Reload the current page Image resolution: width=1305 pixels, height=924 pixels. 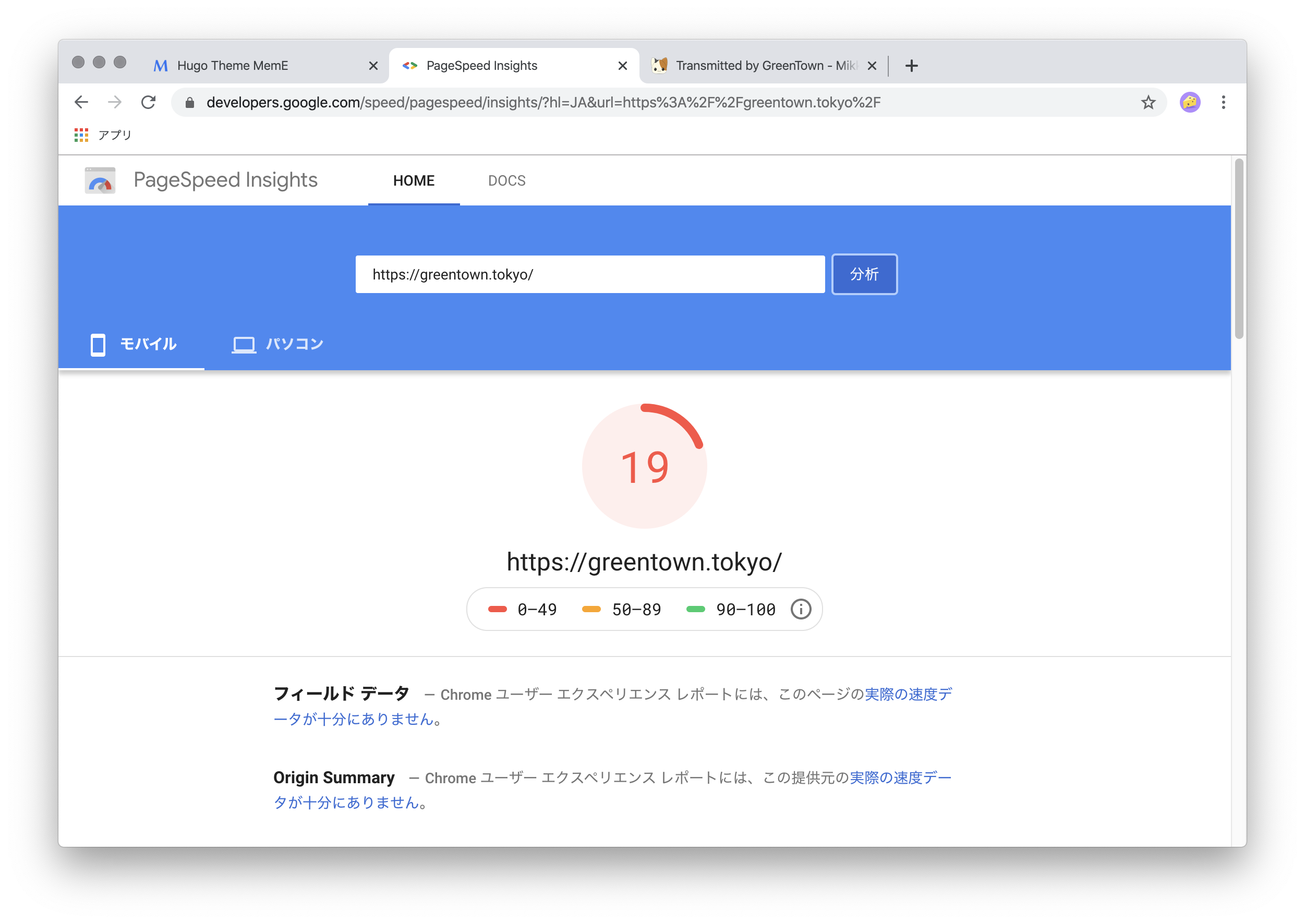click(x=149, y=102)
